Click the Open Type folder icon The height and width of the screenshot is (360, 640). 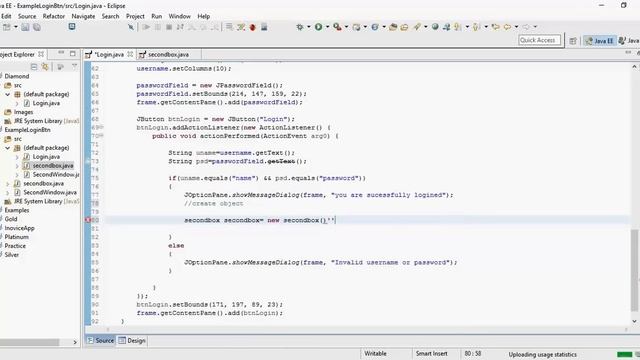[x=393, y=27]
